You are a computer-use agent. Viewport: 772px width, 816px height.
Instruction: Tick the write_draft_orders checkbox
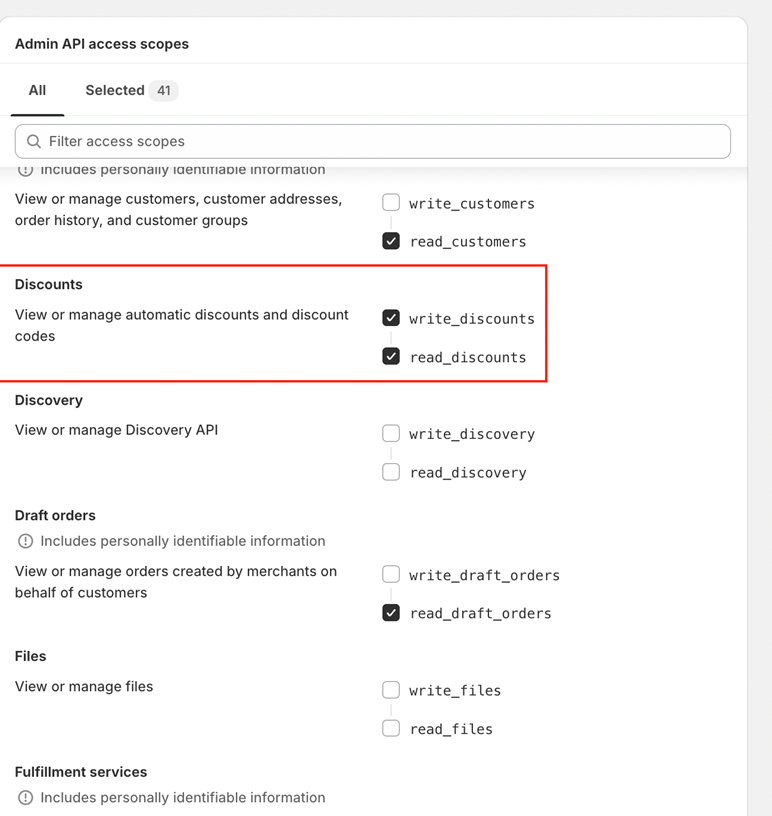[391, 575]
